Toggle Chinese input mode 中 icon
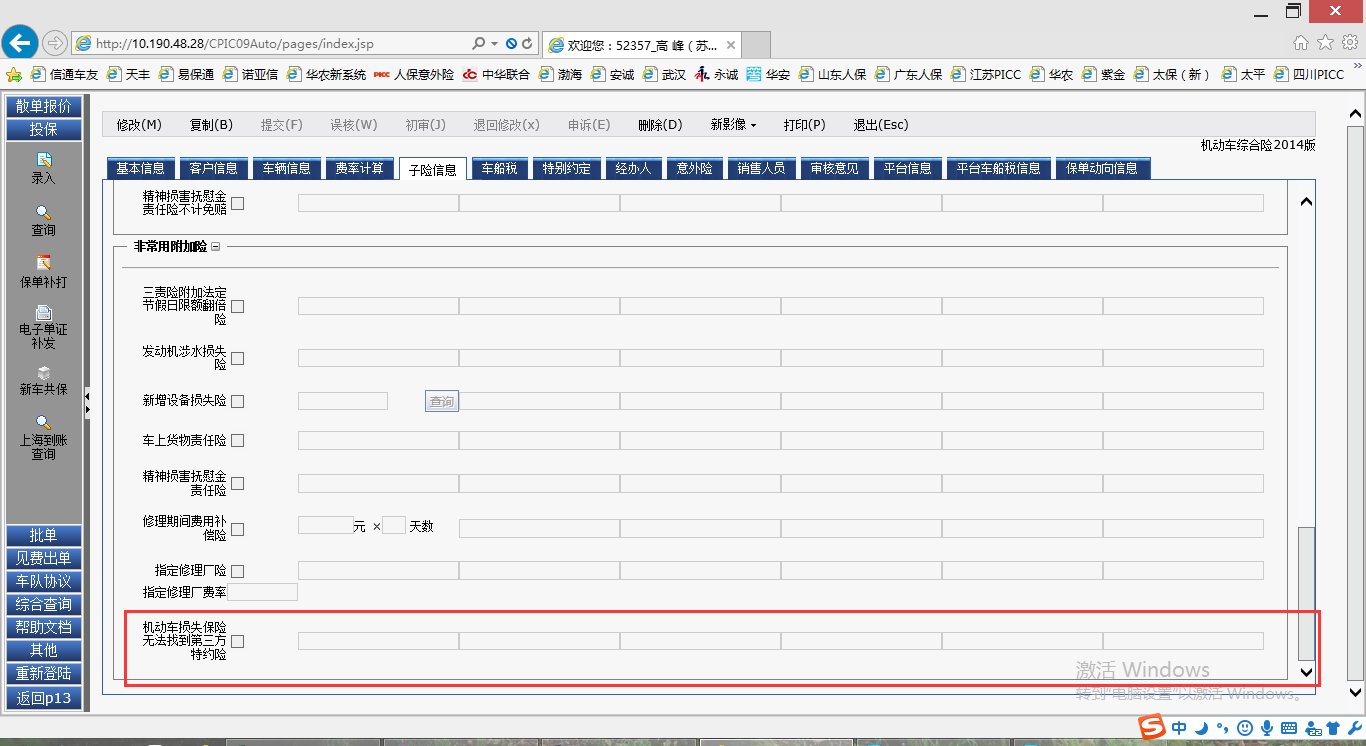 (1180, 727)
